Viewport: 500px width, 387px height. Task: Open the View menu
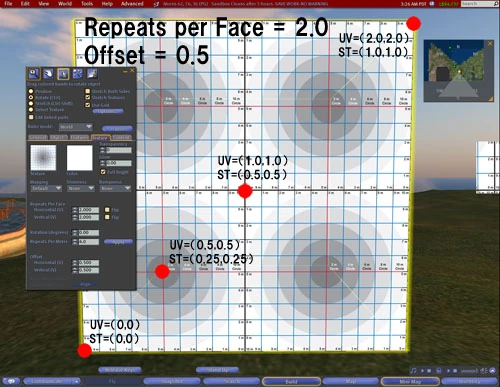tap(44, 4)
